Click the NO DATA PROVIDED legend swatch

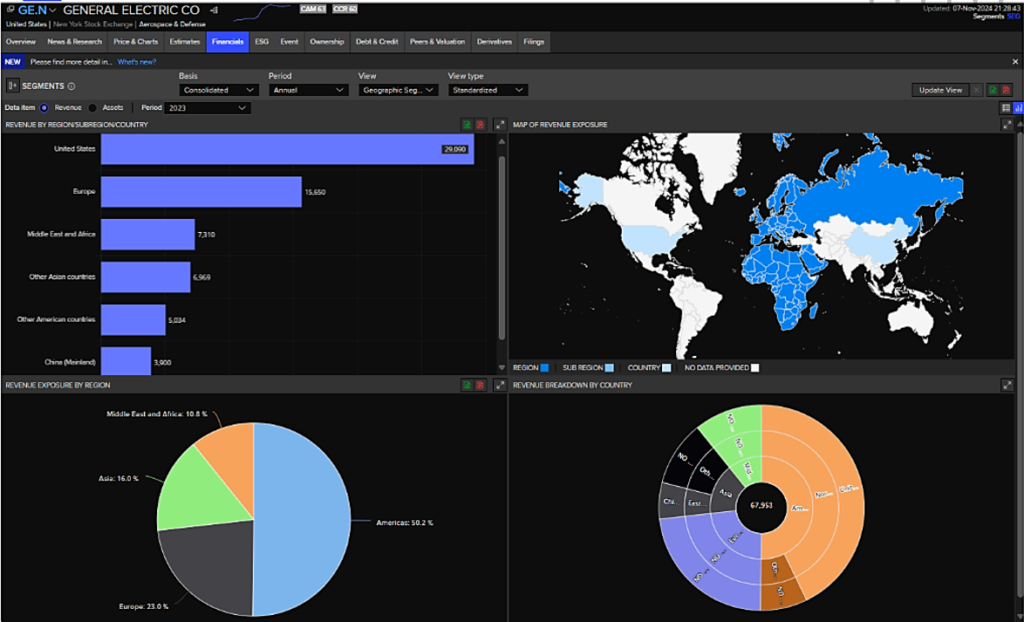(755, 368)
